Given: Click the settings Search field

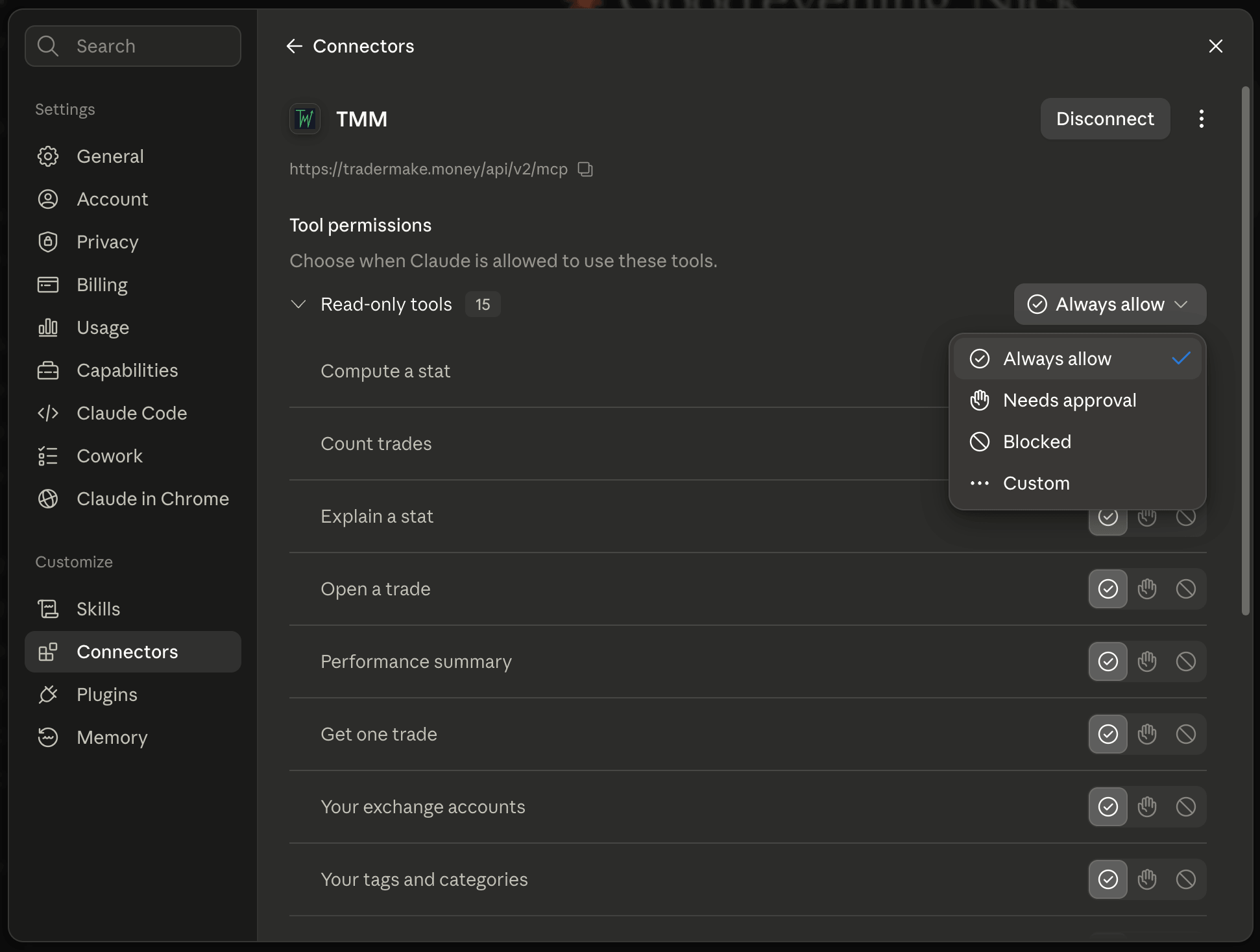Looking at the screenshot, I should 133,46.
